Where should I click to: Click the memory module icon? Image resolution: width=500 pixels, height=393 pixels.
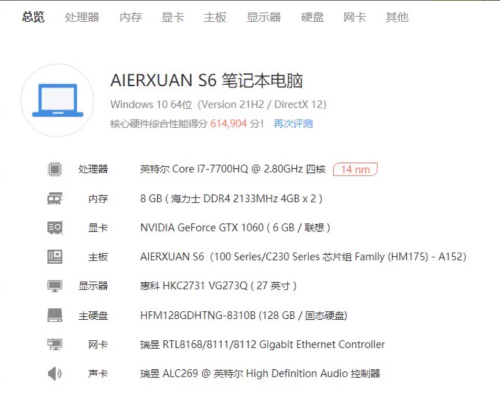click(55, 199)
